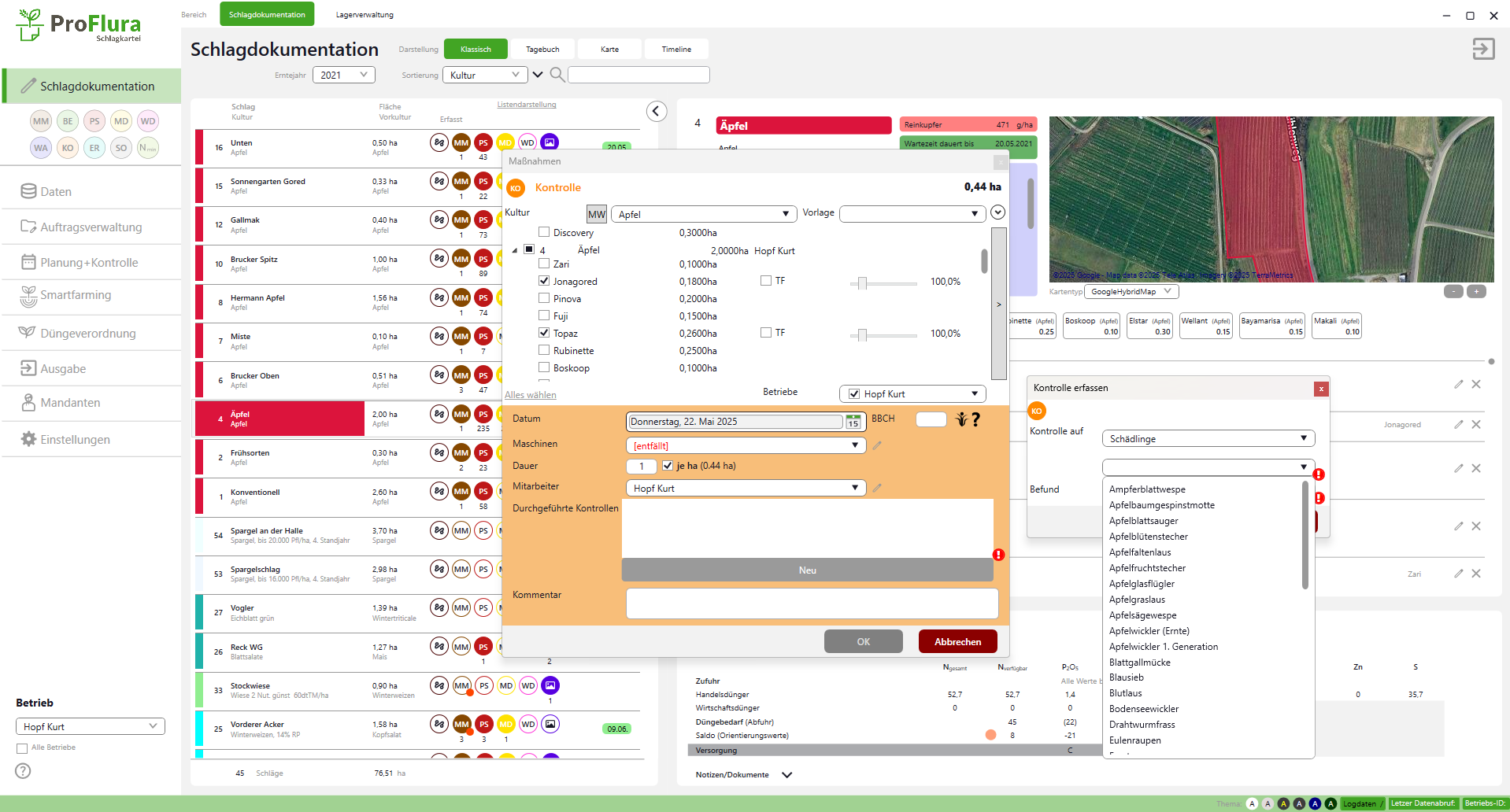The width and height of the screenshot is (1510, 812).
Task: Open the Erntejahr 2021 dropdown
Action: [x=343, y=75]
